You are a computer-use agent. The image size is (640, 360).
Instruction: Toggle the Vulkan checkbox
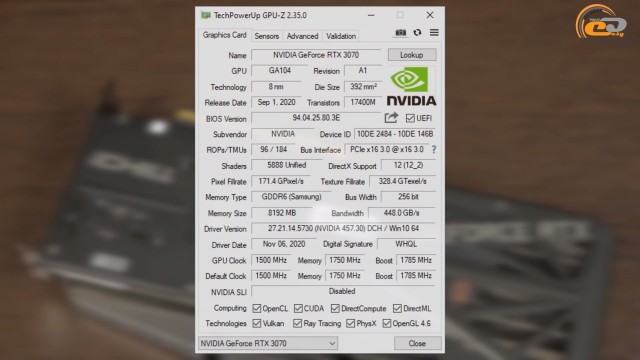(257, 323)
